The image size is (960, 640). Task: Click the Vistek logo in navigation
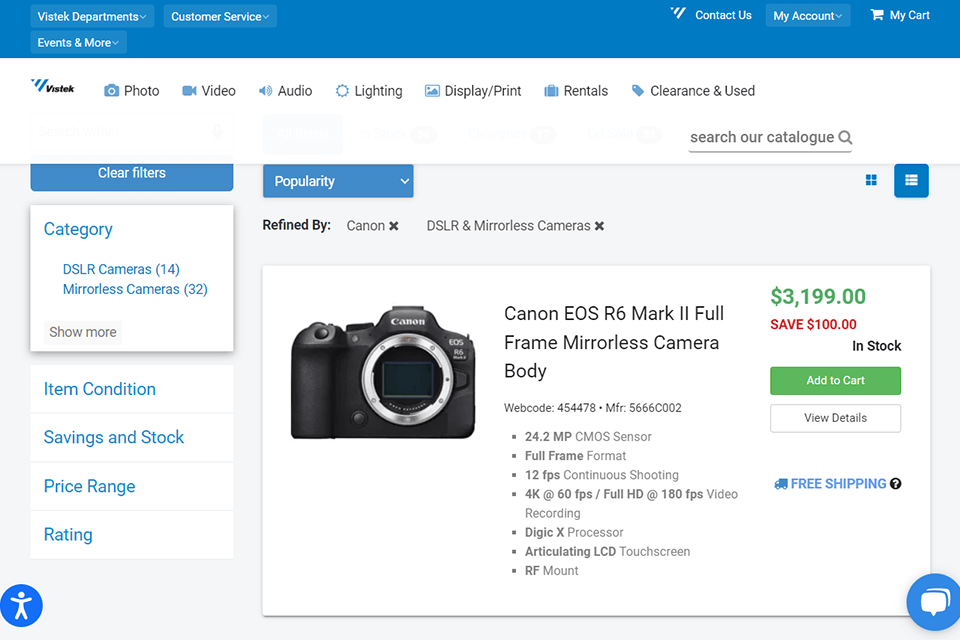click(x=53, y=86)
